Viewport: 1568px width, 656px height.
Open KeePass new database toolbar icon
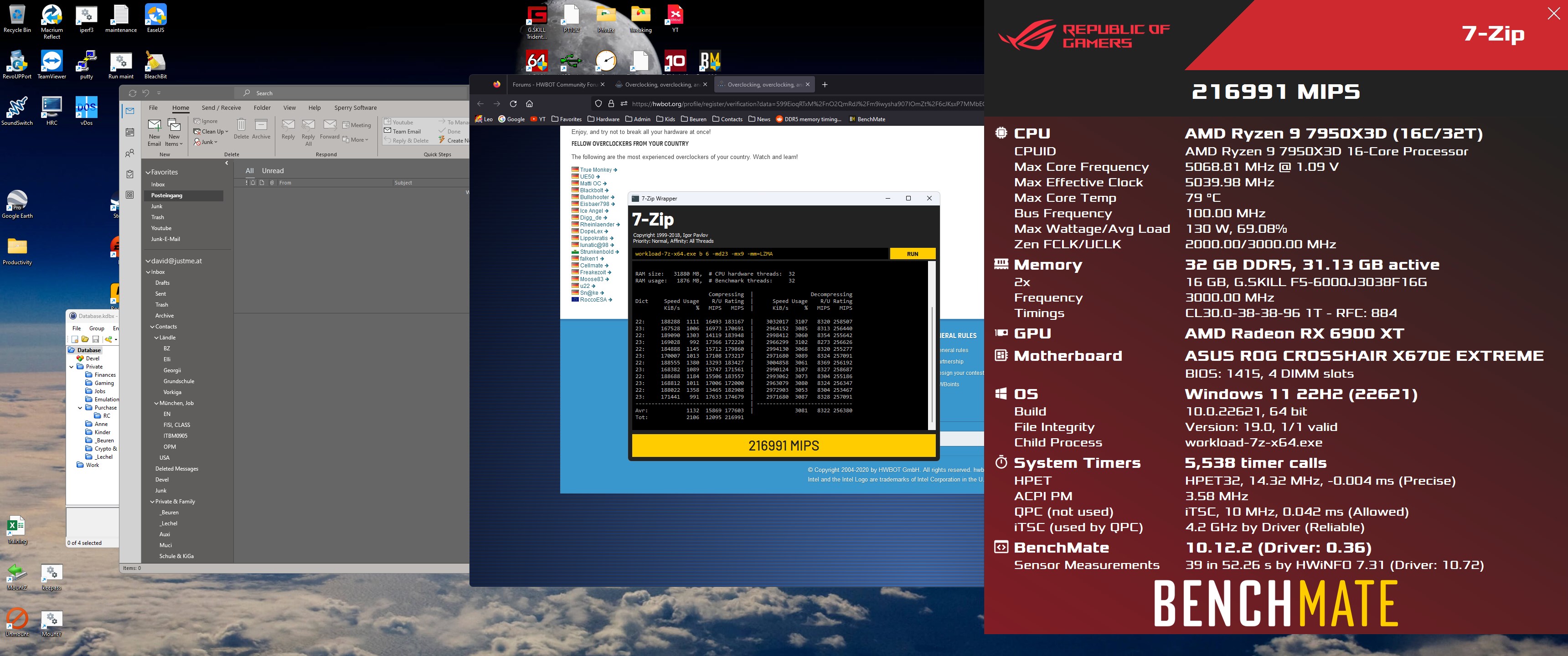pyautogui.click(x=75, y=339)
